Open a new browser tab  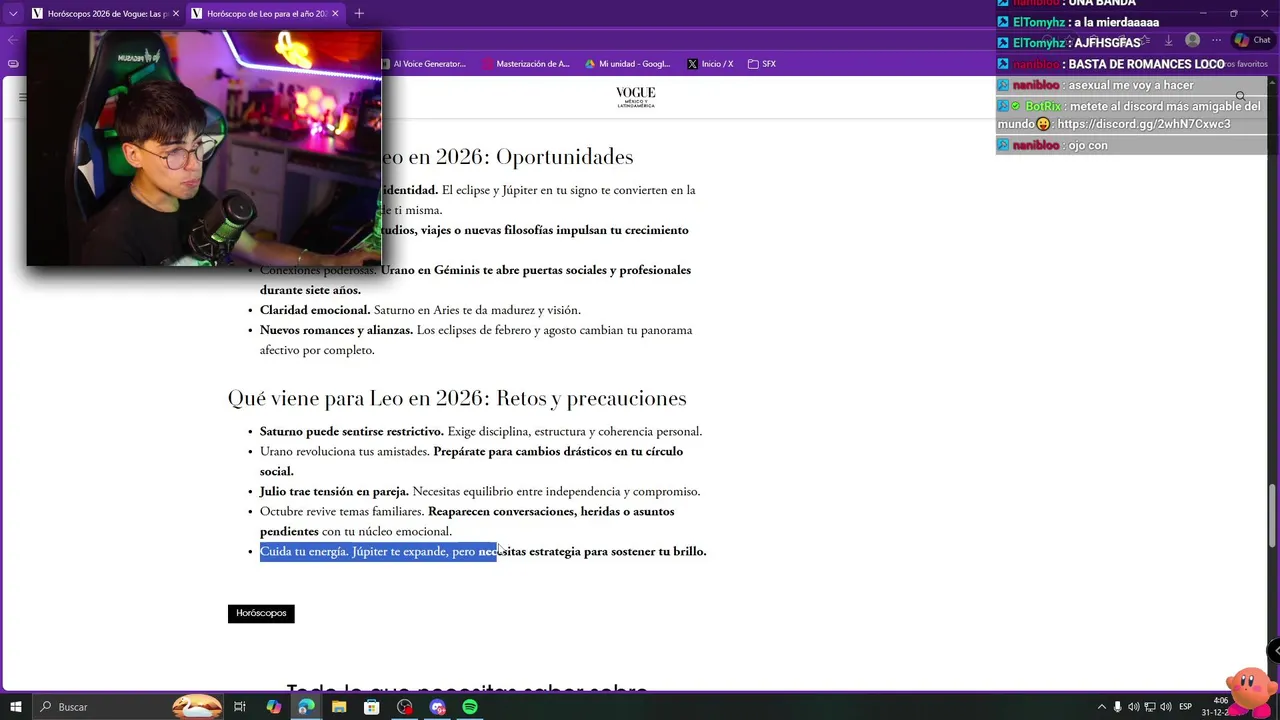pos(359,14)
